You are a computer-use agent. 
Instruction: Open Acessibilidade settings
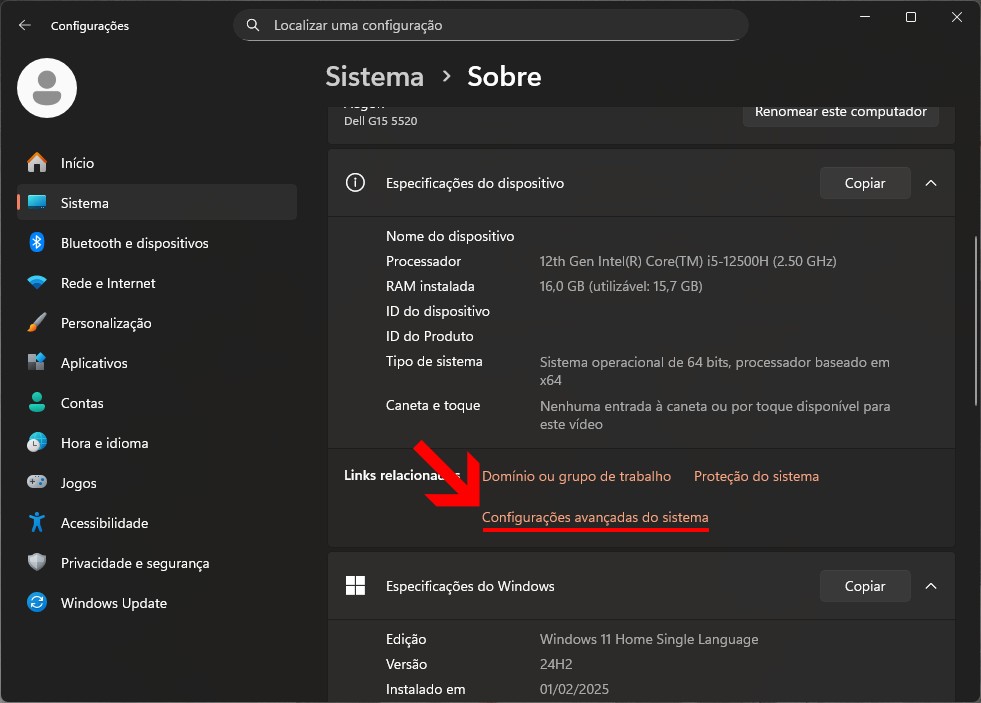(x=104, y=523)
